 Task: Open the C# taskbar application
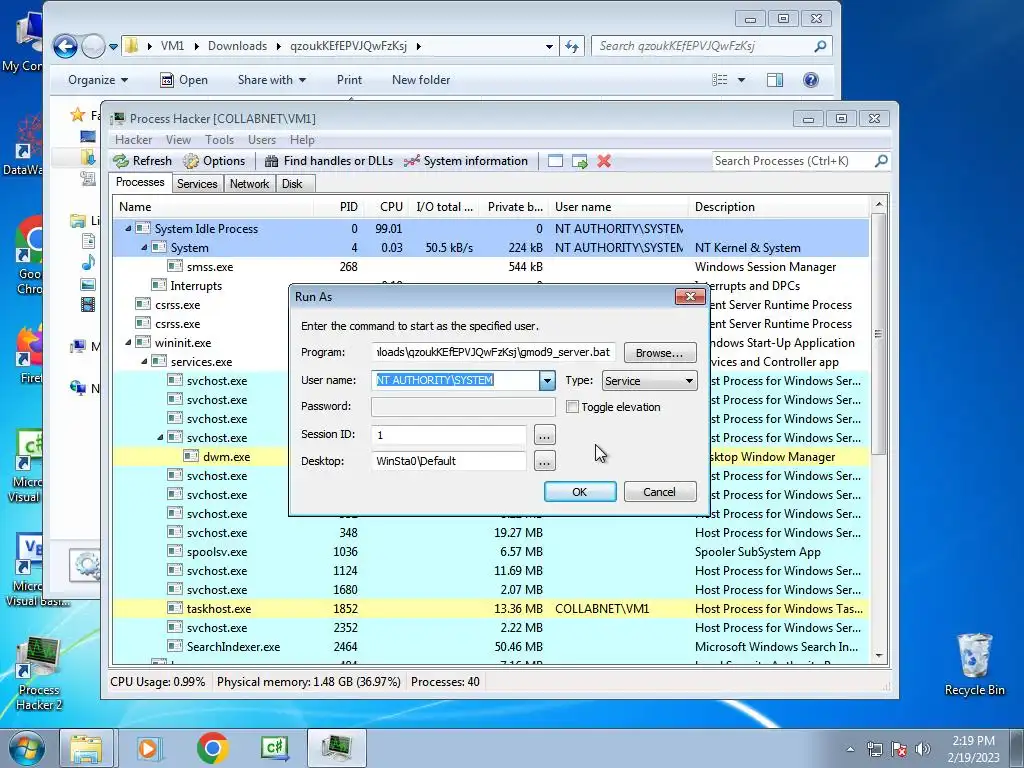click(275, 748)
